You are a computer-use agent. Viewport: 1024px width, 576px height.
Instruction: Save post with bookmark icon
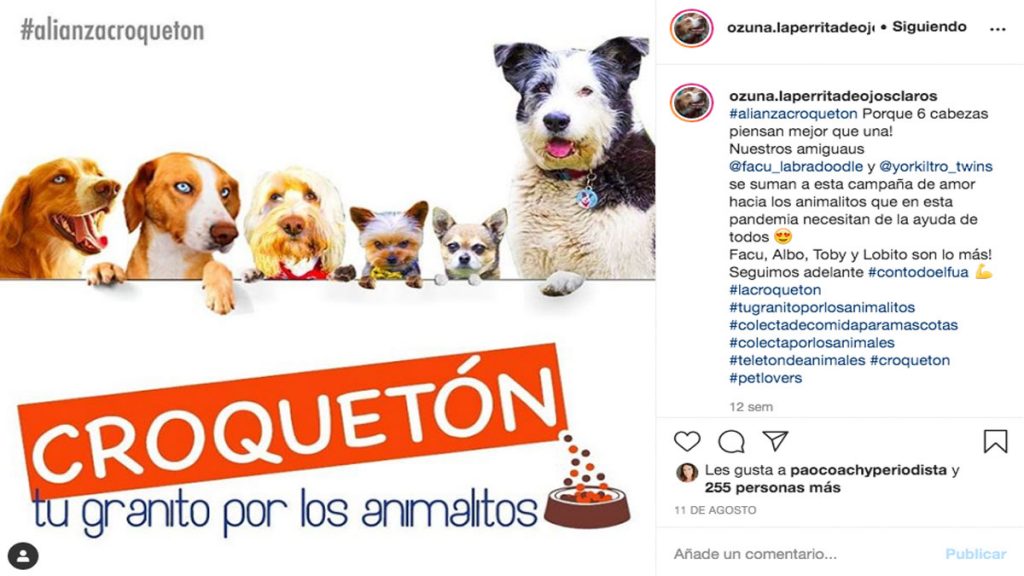[x=995, y=441]
